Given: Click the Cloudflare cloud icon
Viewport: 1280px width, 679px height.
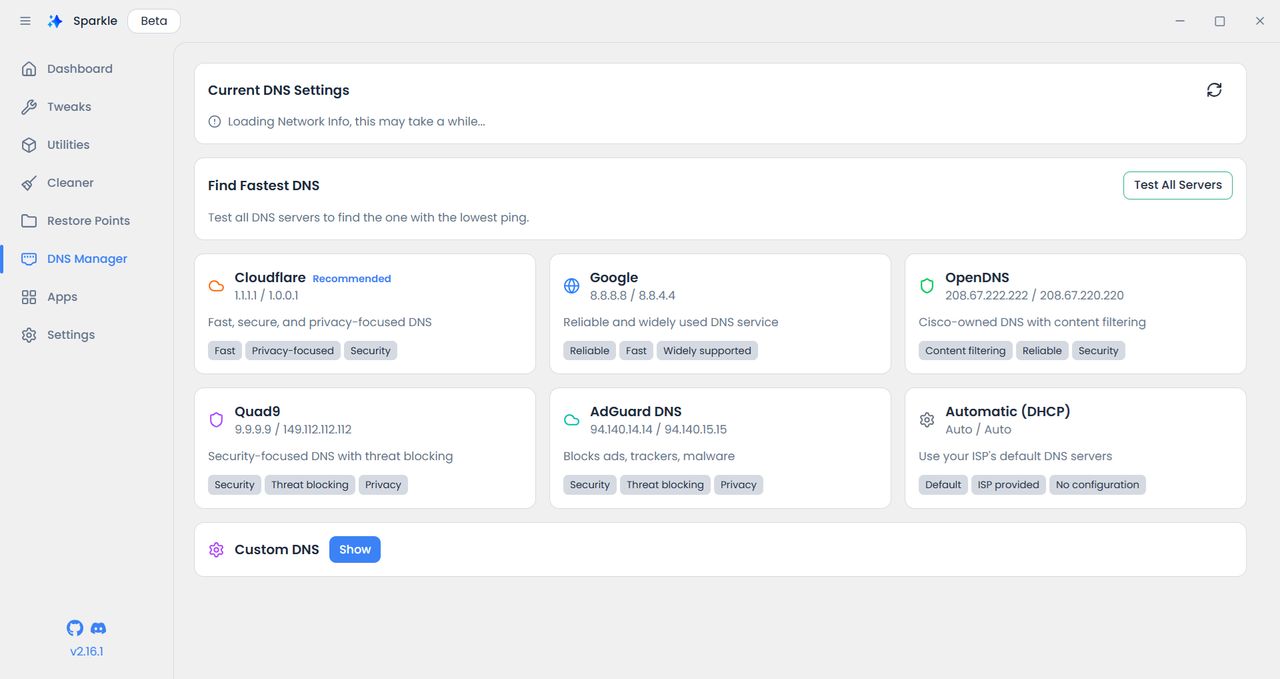Looking at the screenshot, I should (x=216, y=286).
